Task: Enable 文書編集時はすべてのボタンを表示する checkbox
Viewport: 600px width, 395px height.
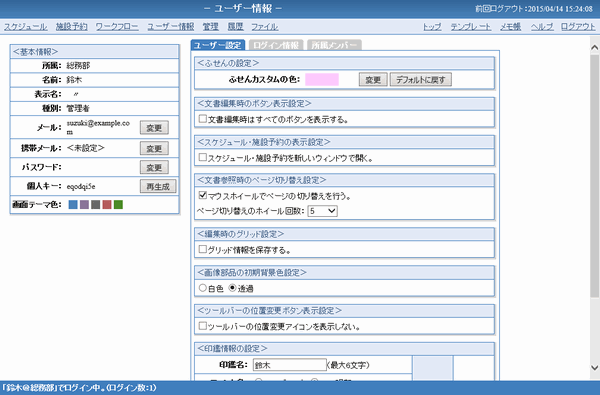Action: (x=203, y=119)
